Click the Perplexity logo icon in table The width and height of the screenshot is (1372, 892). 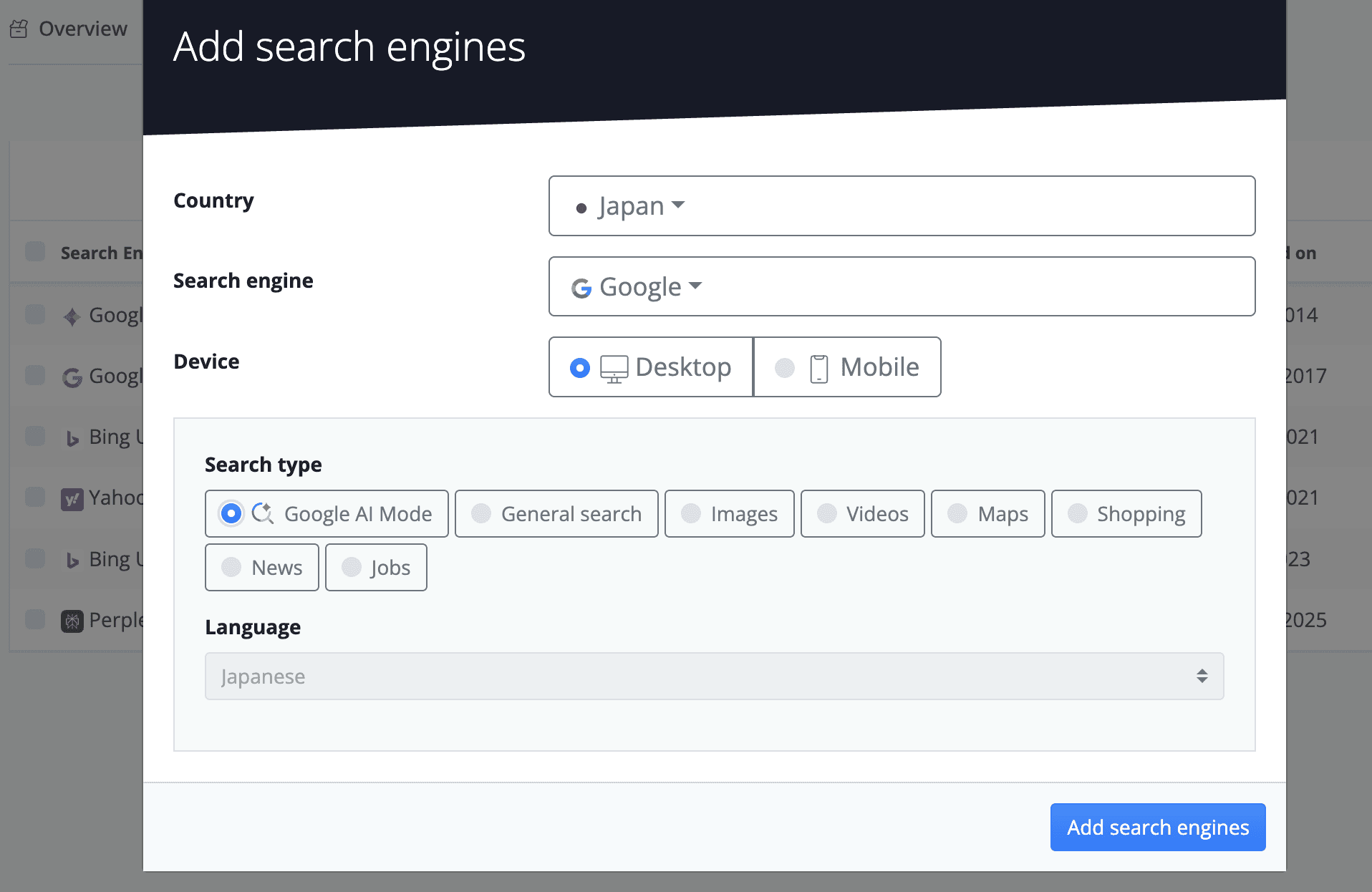pos(72,621)
